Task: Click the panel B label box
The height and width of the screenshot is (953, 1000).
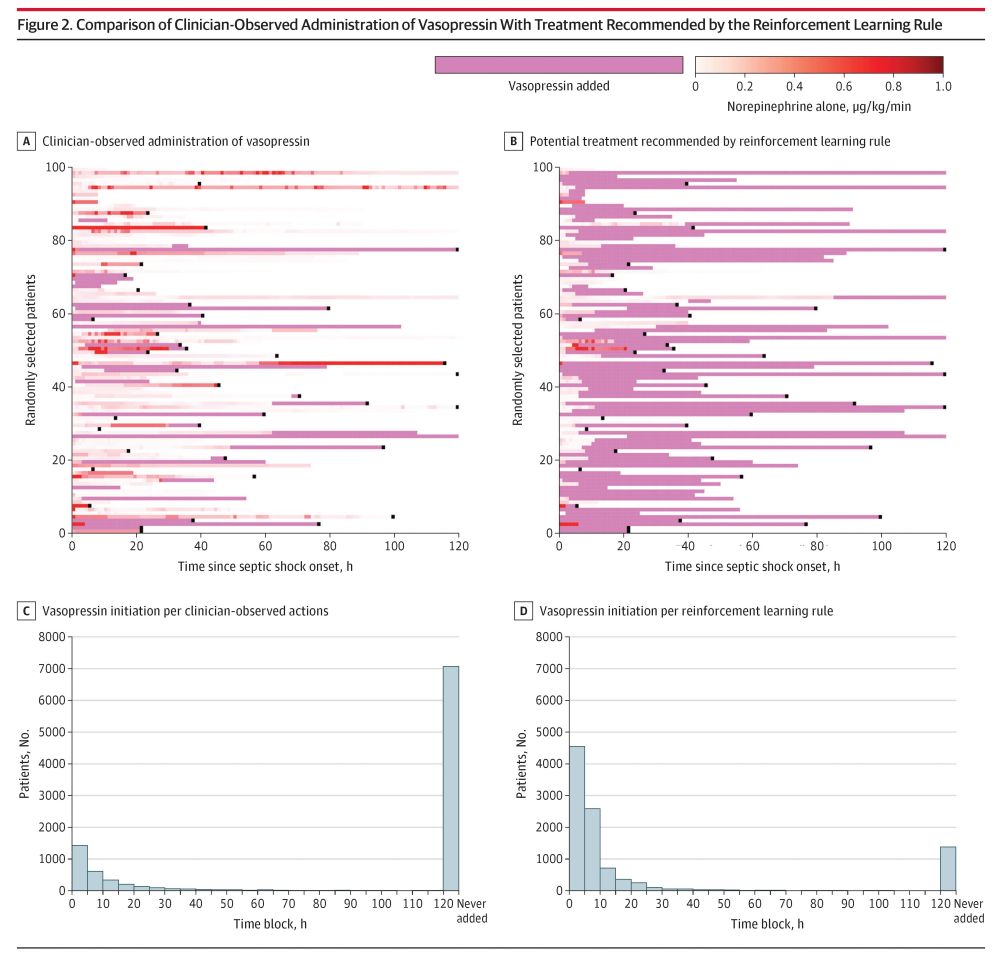Action: tap(513, 142)
